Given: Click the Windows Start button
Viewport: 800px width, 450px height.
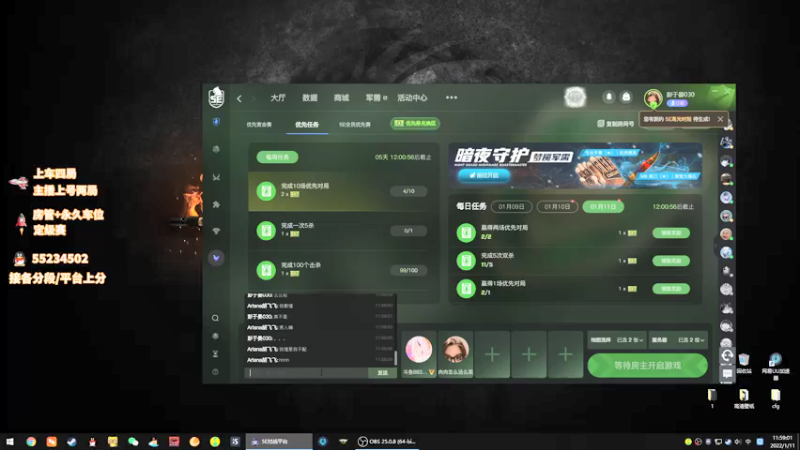Looking at the screenshot, I should [x=10, y=441].
